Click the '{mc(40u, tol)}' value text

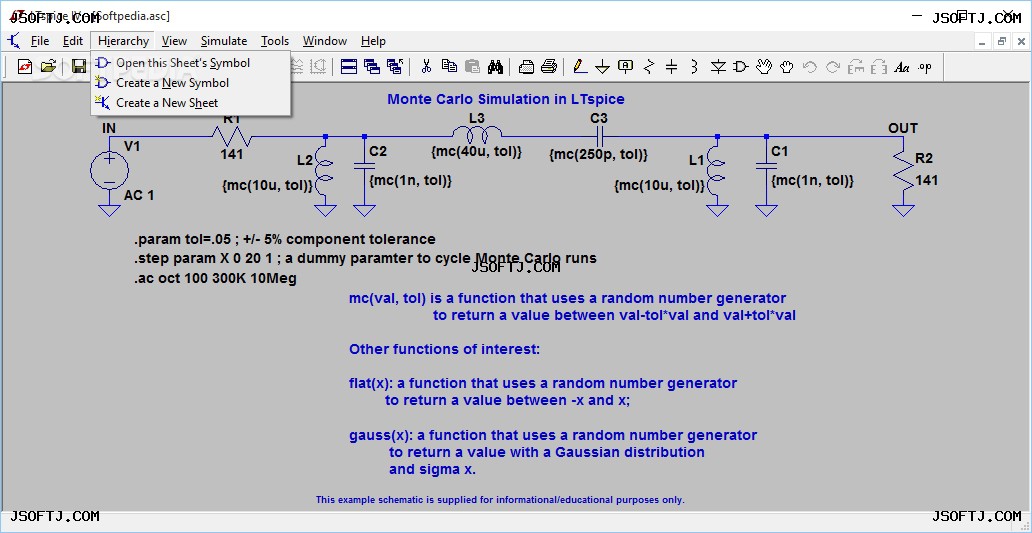coord(477,152)
